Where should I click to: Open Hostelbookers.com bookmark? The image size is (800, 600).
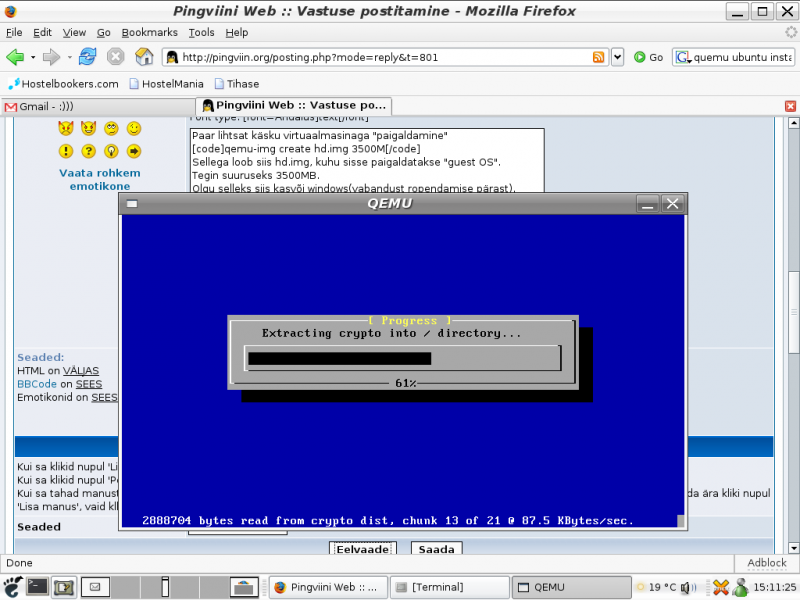64,84
